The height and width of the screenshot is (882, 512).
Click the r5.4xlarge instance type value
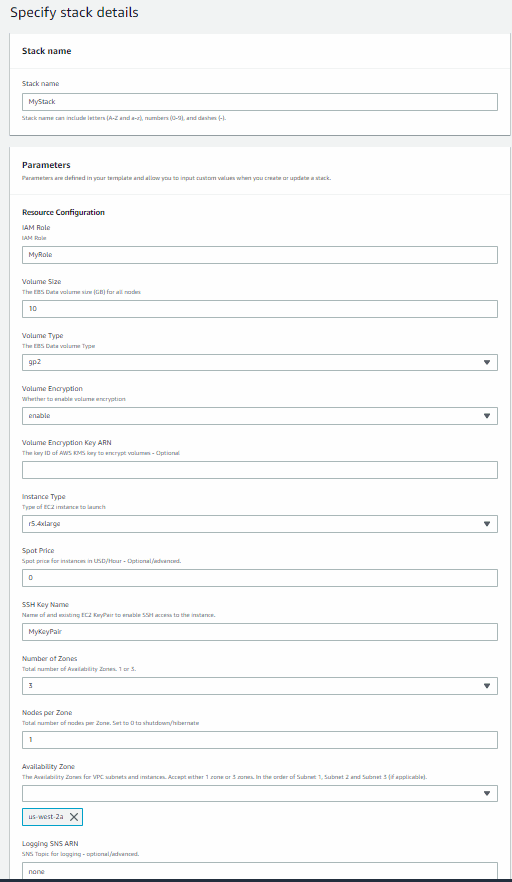pyautogui.click(x=44, y=524)
